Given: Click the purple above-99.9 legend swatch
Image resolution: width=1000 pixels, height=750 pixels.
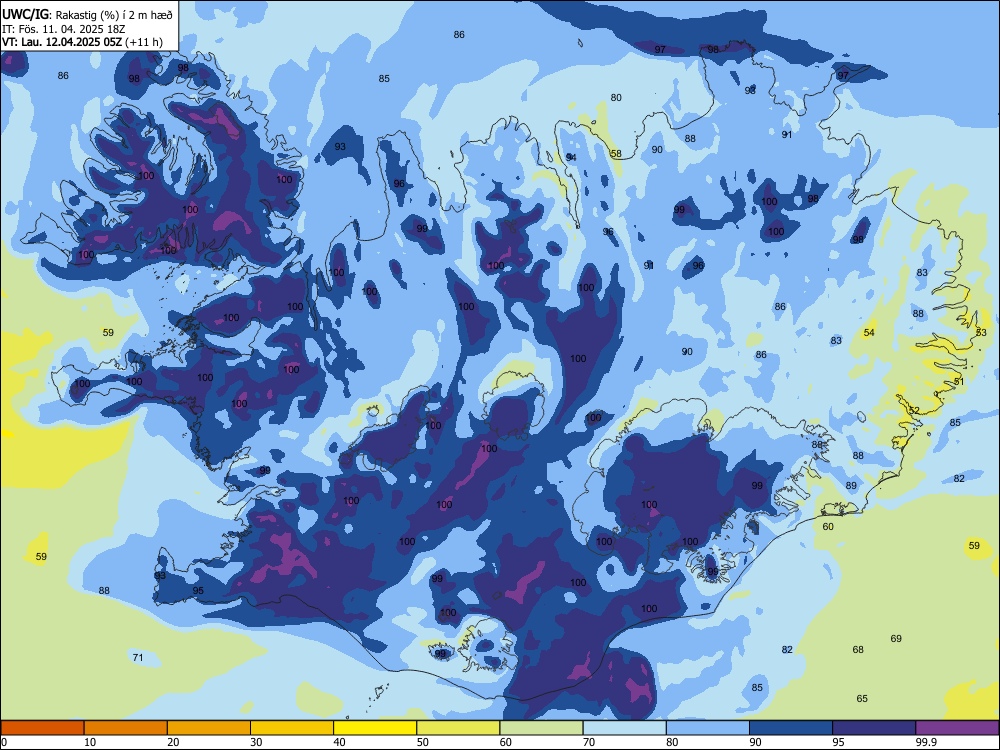Looking at the screenshot, I should click(957, 728).
